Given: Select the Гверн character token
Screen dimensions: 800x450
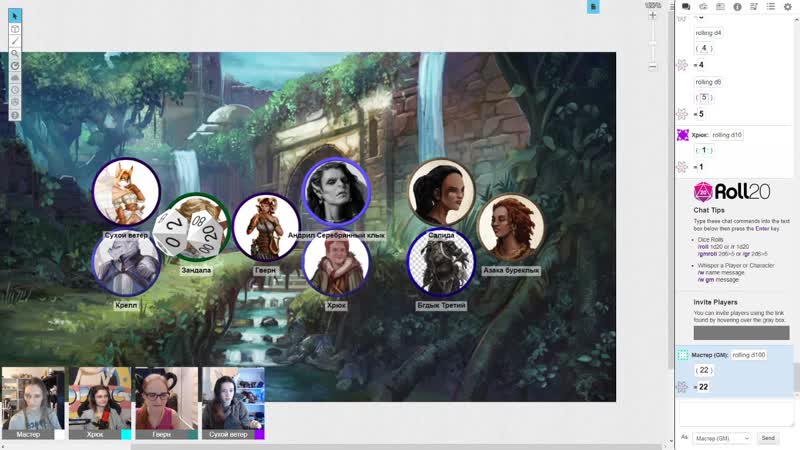Looking at the screenshot, I should pos(266,227).
